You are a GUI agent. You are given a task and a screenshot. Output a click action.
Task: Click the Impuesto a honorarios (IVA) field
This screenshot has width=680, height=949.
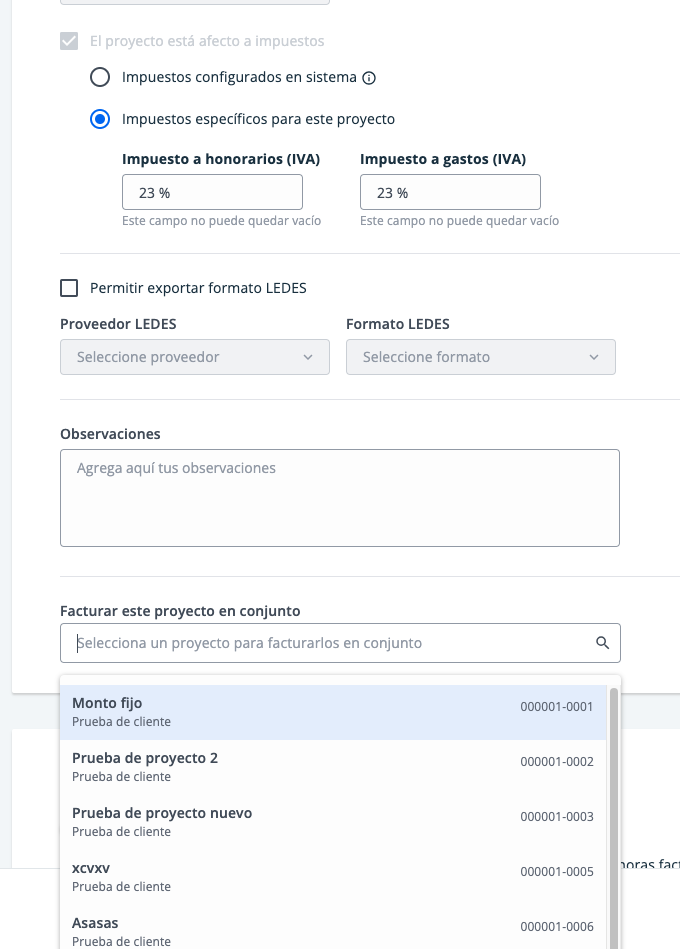coord(212,192)
